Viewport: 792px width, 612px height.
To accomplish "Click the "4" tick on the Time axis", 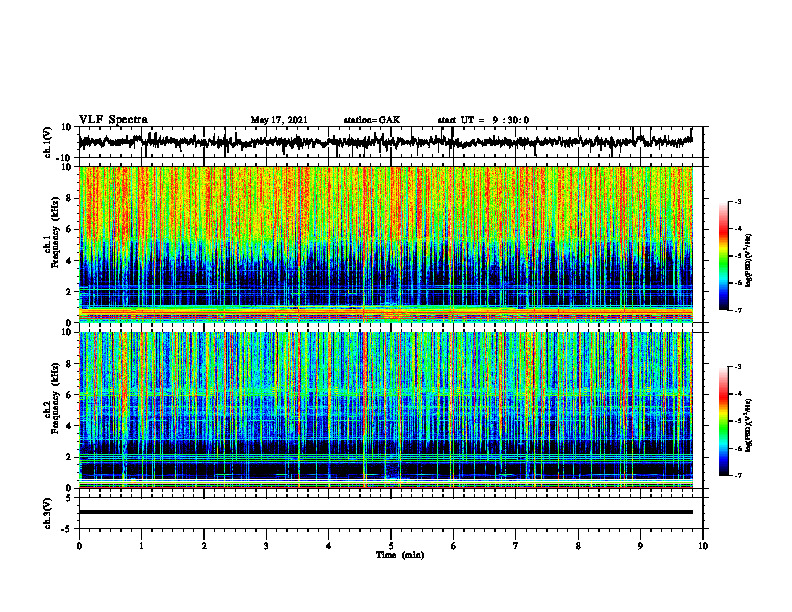I will [x=329, y=546].
